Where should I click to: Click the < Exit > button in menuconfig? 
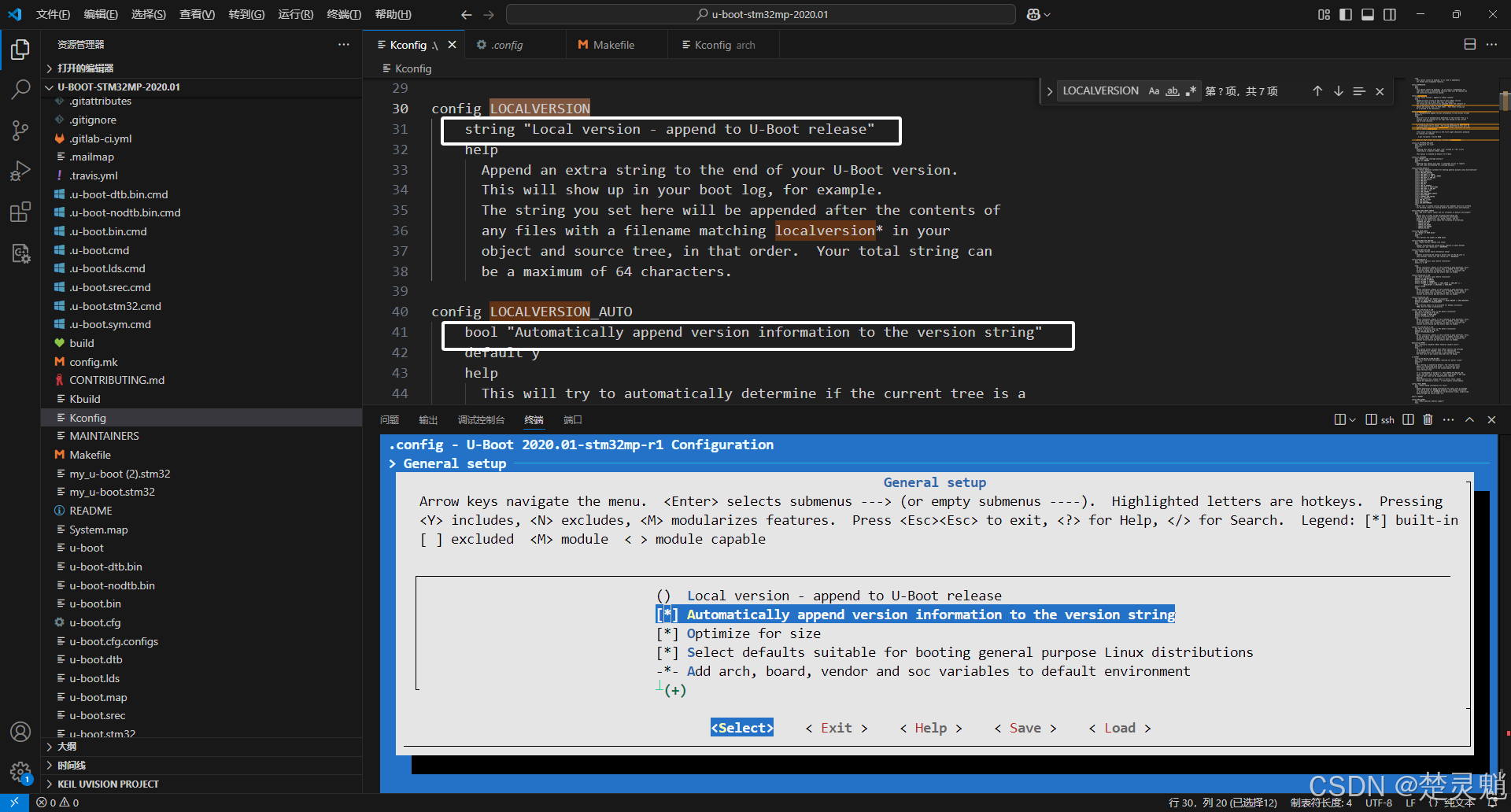coord(837,728)
